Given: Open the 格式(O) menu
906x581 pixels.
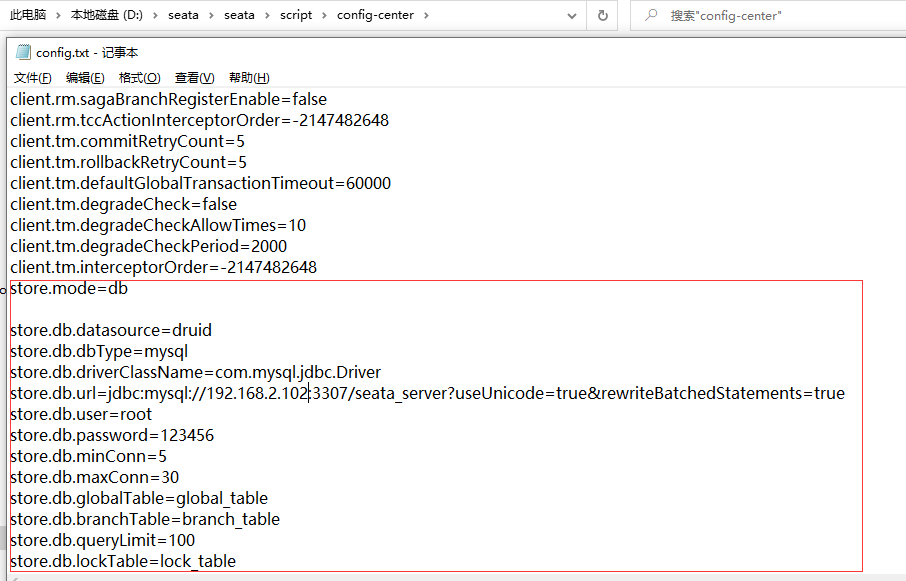Looking at the screenshot, I should (139, 78).
